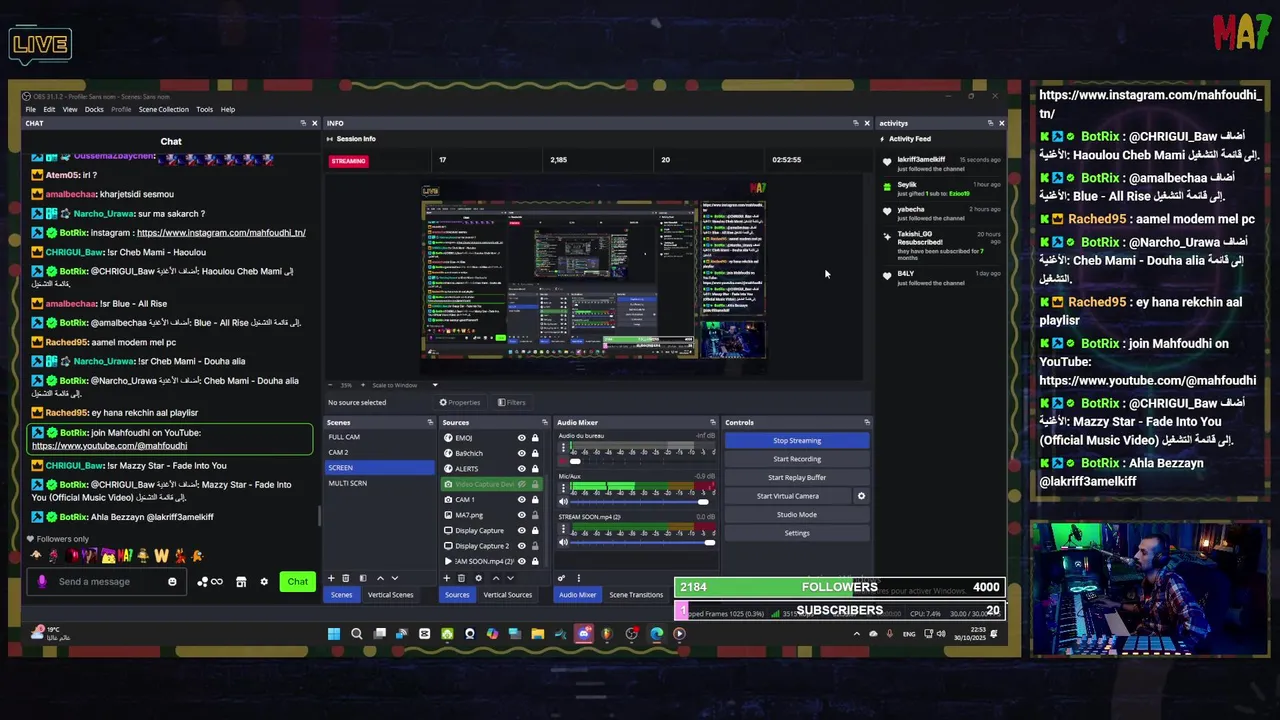Image resolution: width=1280 pixels, height=720 pixels.
Task: Open File menu in OBS
Action: point(31,109)
